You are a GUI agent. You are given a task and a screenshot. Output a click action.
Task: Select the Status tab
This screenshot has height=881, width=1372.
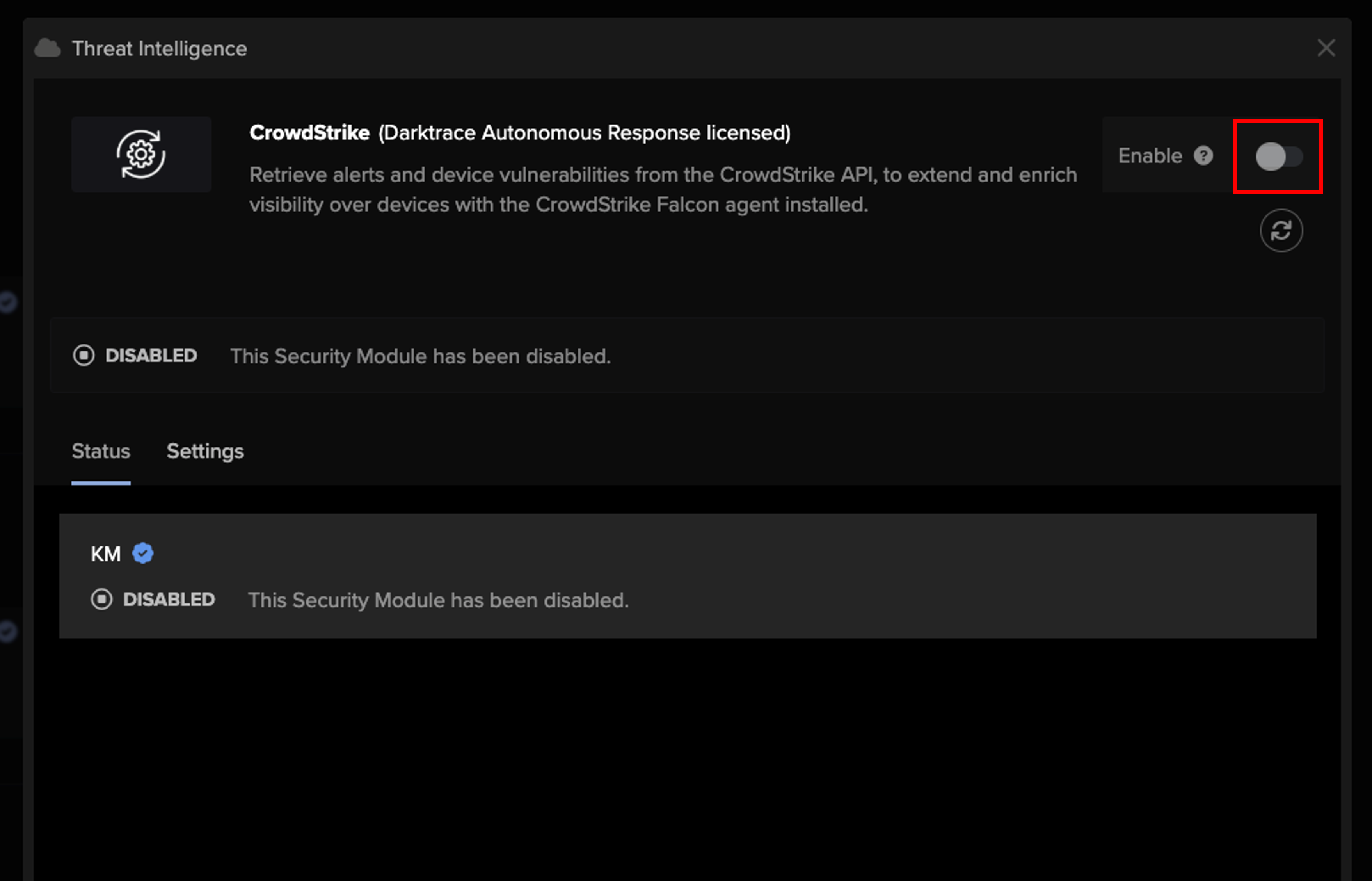[x=101, y=451]
